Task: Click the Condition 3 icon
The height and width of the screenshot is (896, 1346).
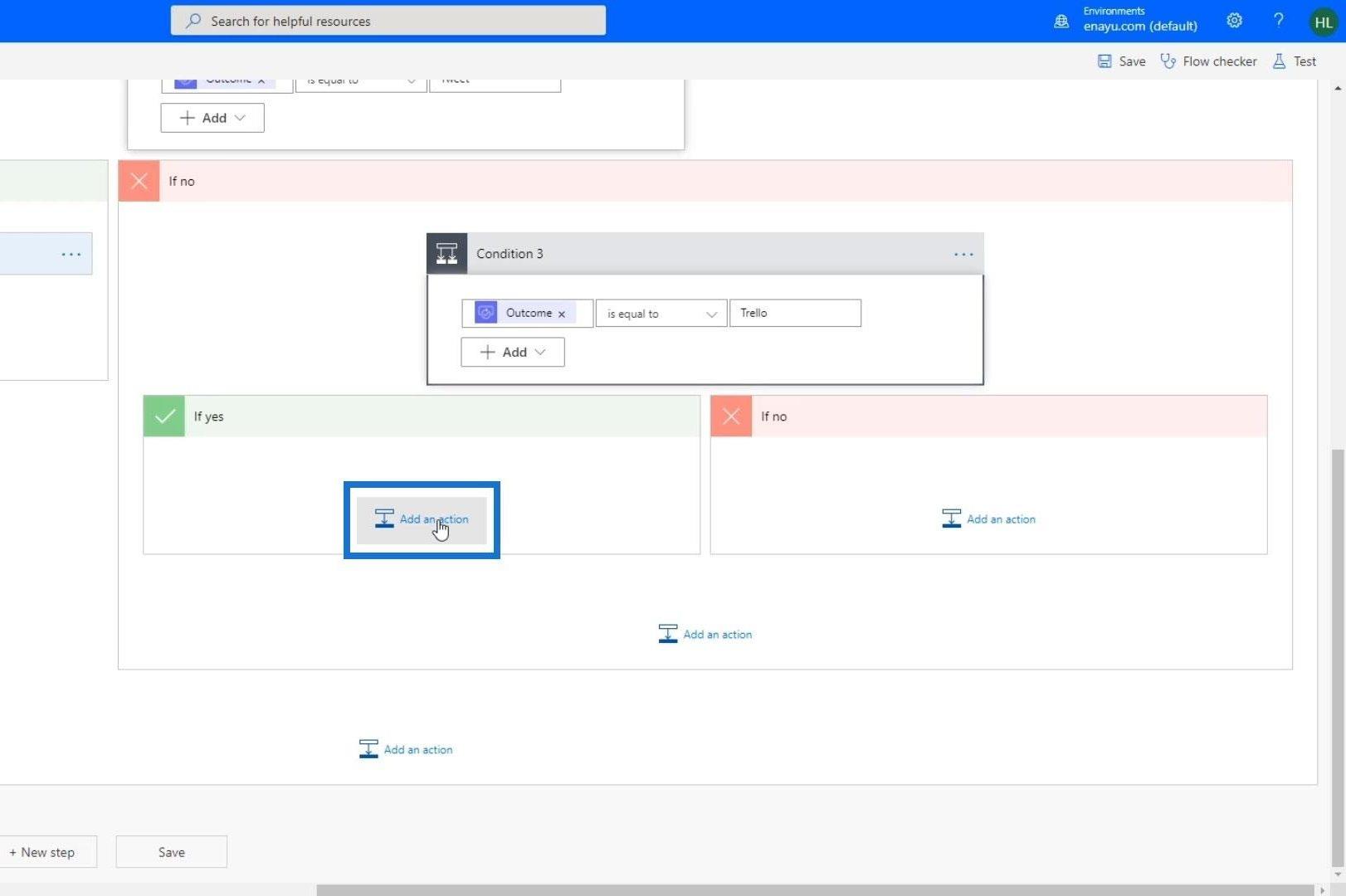Action: point(447,254)
